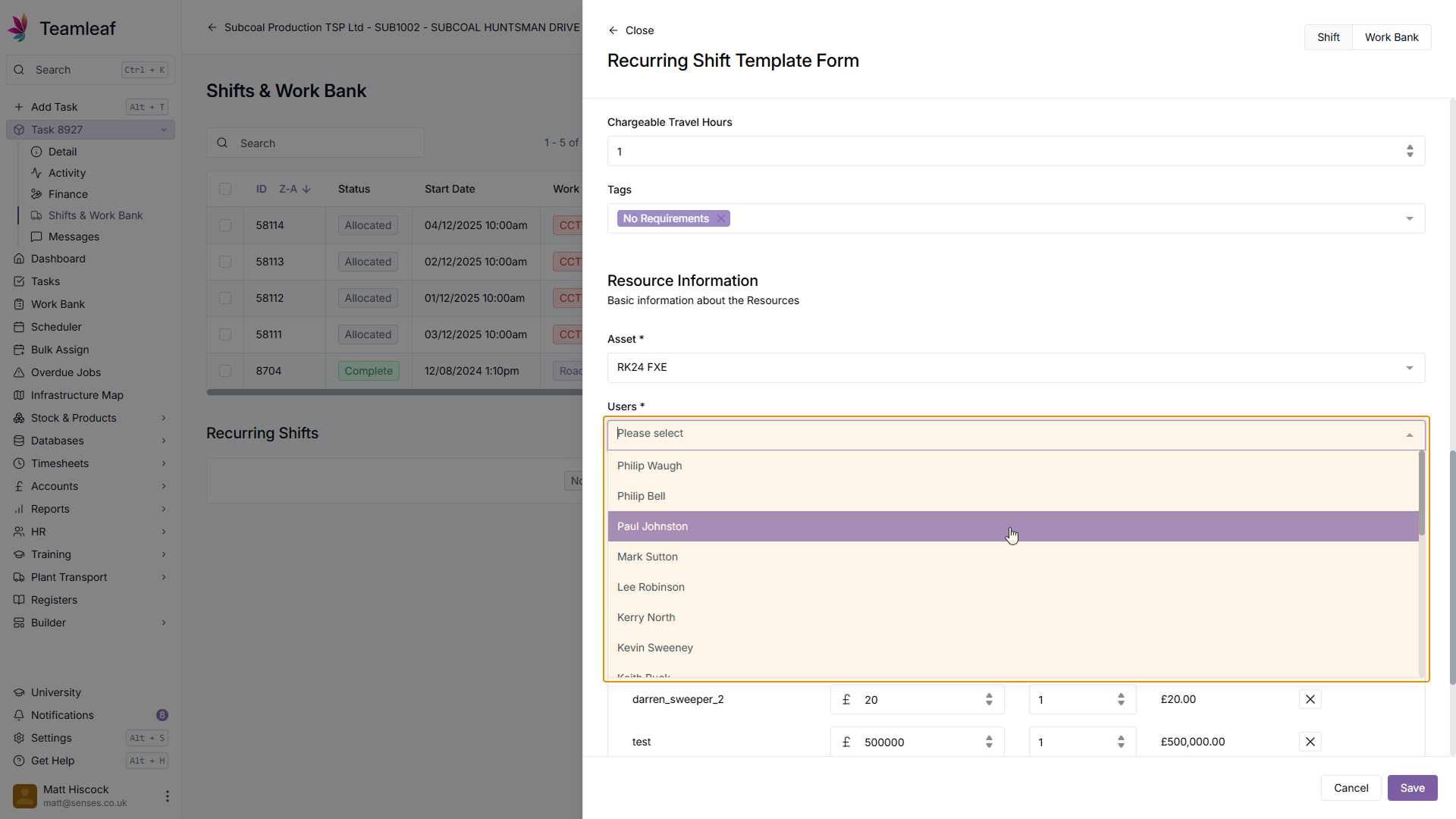Click the Users dropdown list scrollbar
The image size is (1456, 819).
1421,493
